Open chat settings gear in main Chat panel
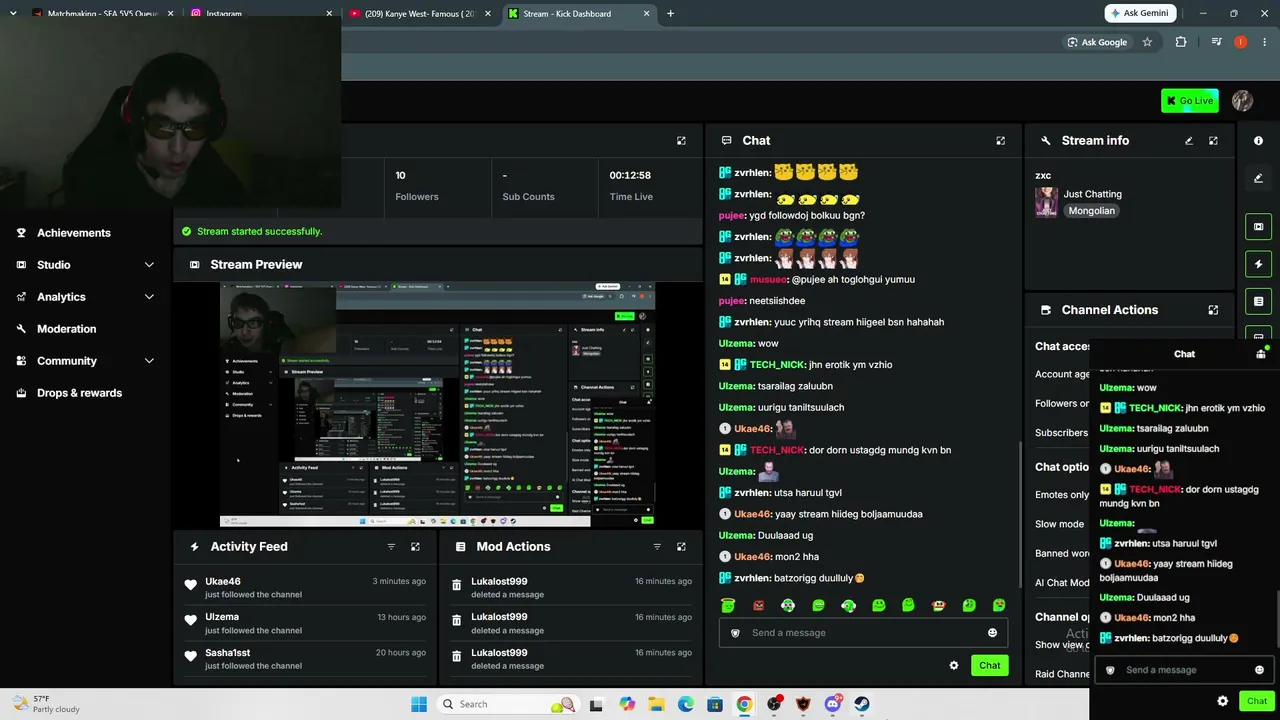Viewport: 1280px width, 720px height. [954, 665]
